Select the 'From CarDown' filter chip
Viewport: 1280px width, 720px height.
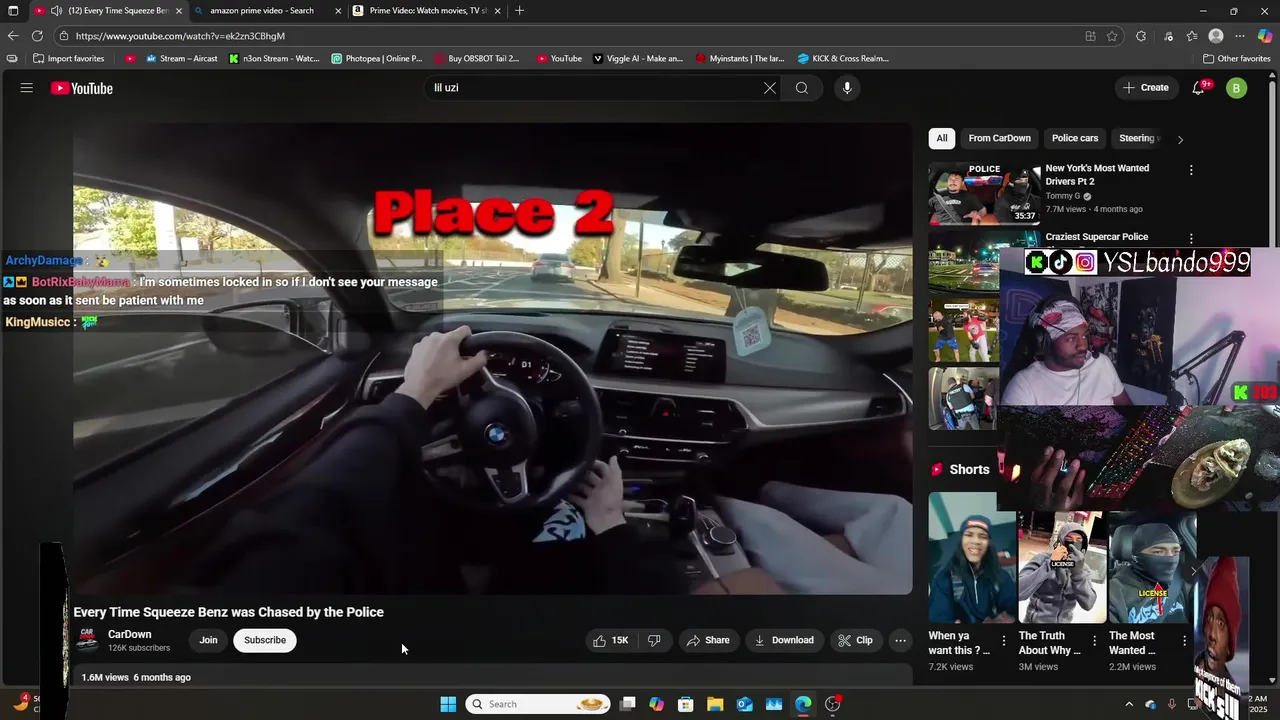tap(999, 138)
